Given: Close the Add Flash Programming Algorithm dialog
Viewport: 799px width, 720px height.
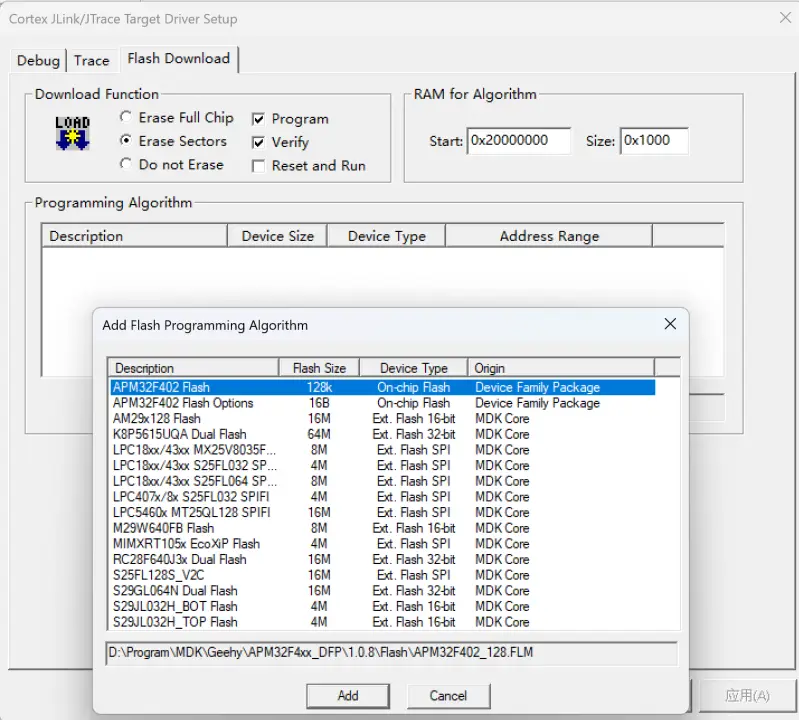Looking at the screenshot, I should [670, 324].
